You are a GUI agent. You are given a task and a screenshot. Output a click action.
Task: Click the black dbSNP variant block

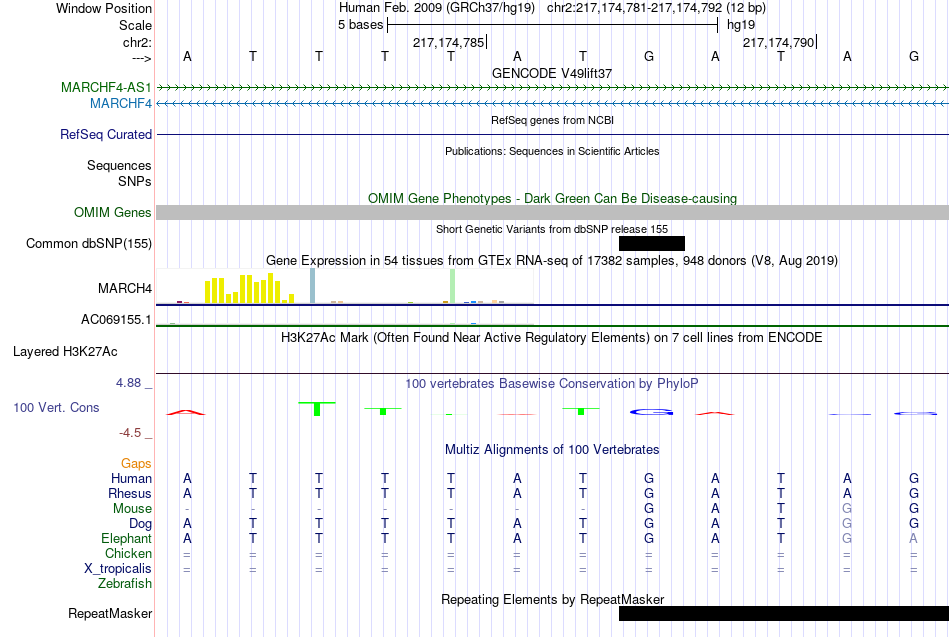click(652, 243)
